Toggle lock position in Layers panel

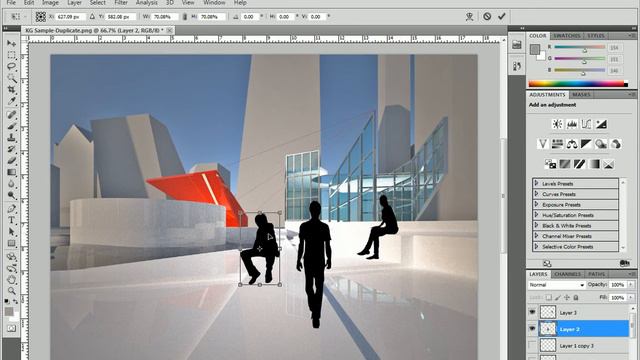567,298
